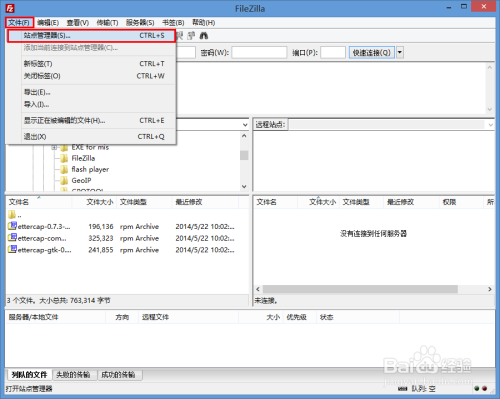Sort remote list by 权限 column

tap(461, 202)
